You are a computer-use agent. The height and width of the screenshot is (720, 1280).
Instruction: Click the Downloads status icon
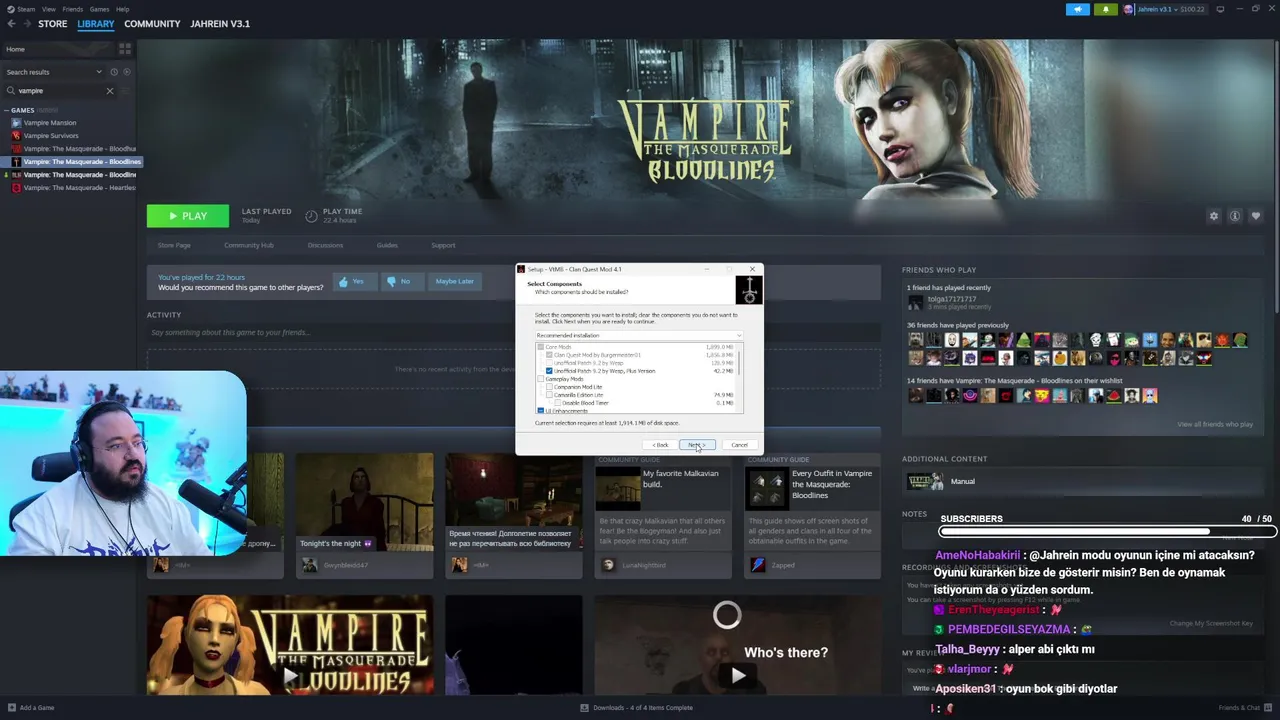pos(585,708)
